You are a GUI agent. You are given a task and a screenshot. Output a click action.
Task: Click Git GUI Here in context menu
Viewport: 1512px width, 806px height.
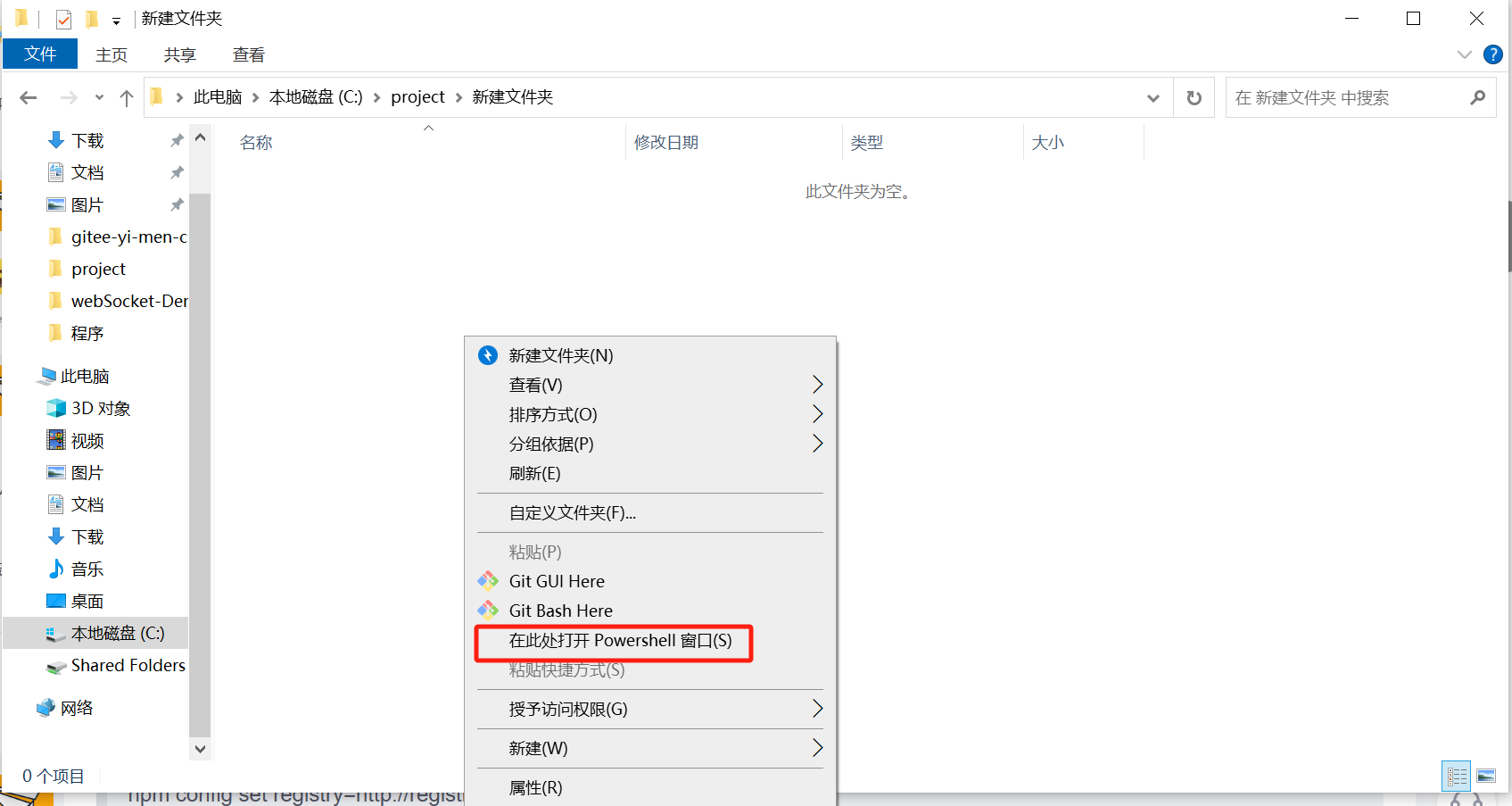pyautogui.click(x=650, y=581)
